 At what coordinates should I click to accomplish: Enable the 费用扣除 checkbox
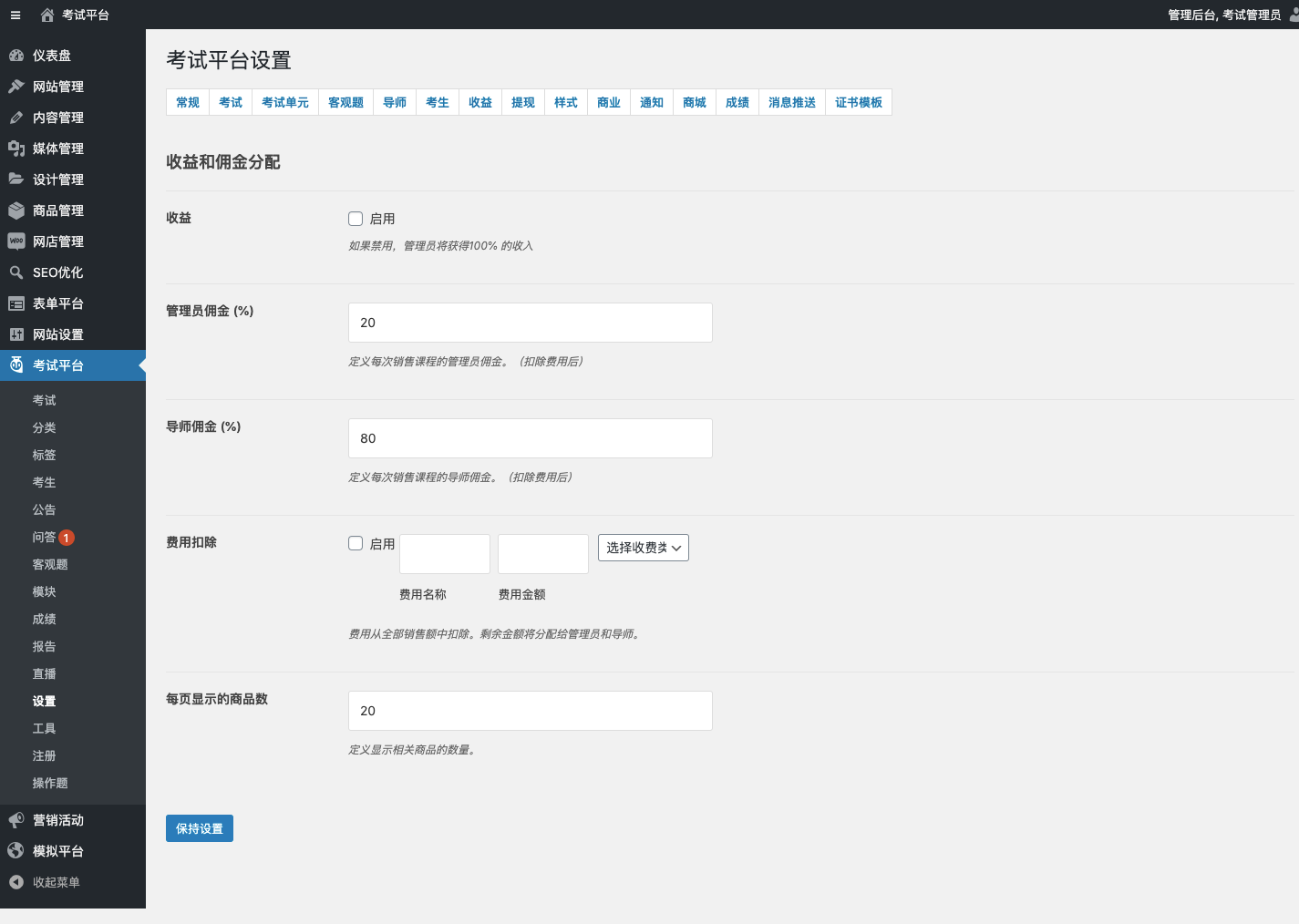pyautogui.click(x=356, y=543)
